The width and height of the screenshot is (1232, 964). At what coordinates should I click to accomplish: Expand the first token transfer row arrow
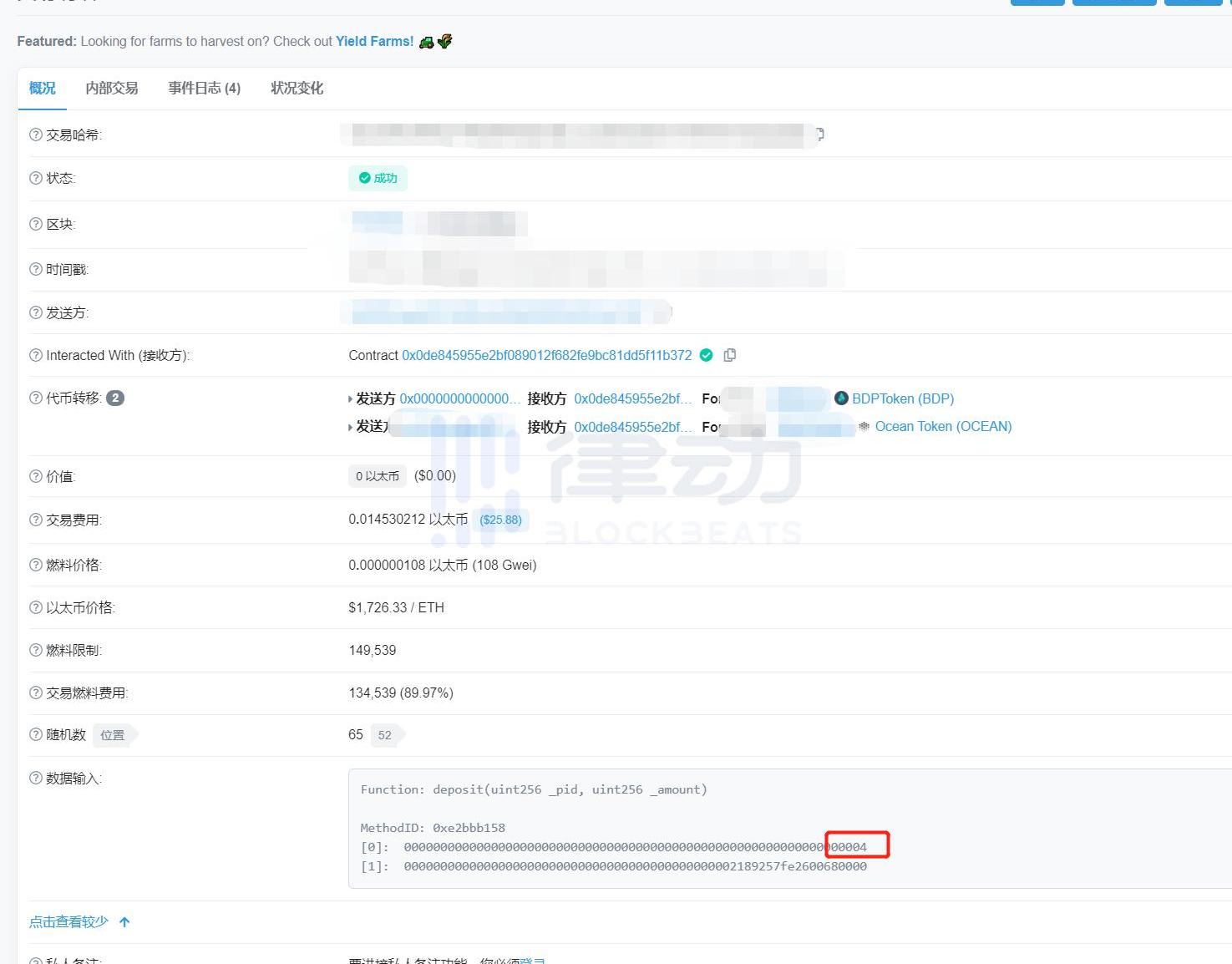click(350, 399)
